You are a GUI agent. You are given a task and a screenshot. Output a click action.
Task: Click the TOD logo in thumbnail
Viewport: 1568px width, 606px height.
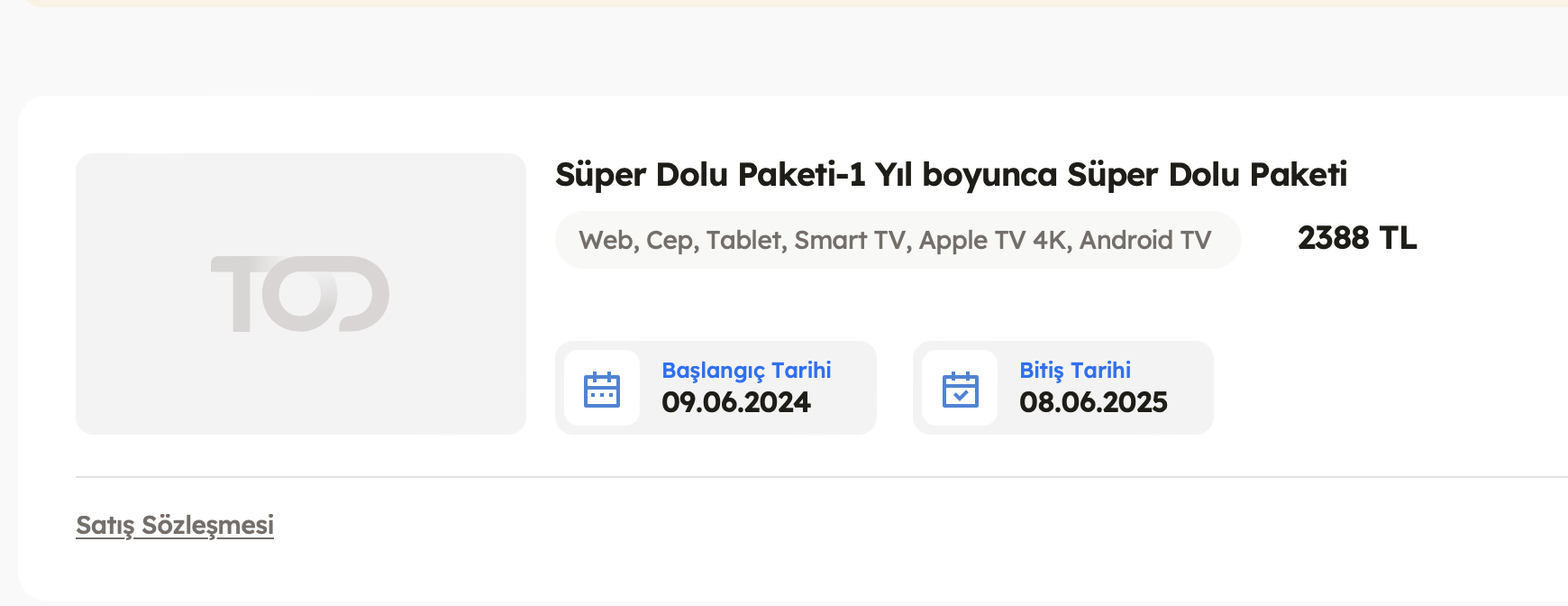pos(299,294)
